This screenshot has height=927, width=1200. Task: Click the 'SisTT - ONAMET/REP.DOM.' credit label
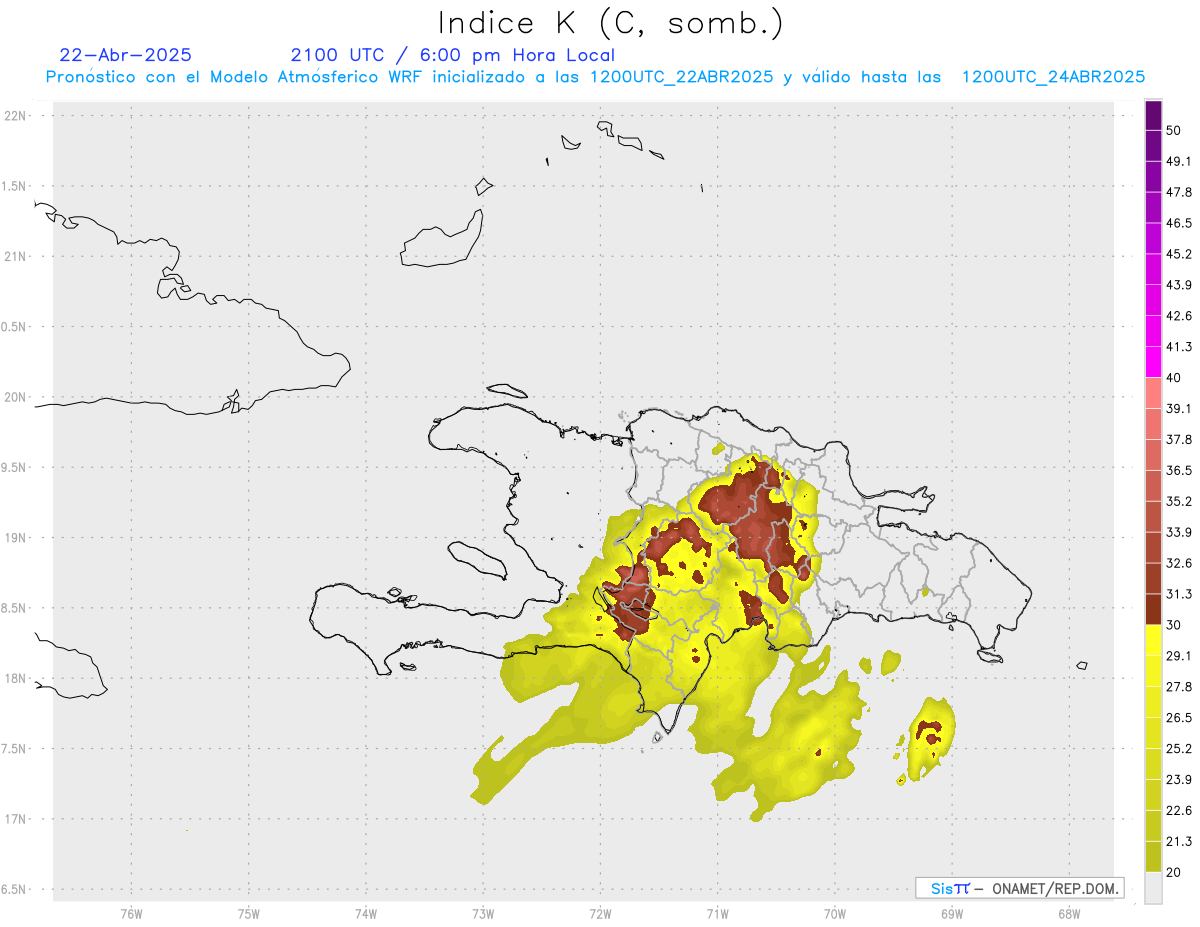1019,888
